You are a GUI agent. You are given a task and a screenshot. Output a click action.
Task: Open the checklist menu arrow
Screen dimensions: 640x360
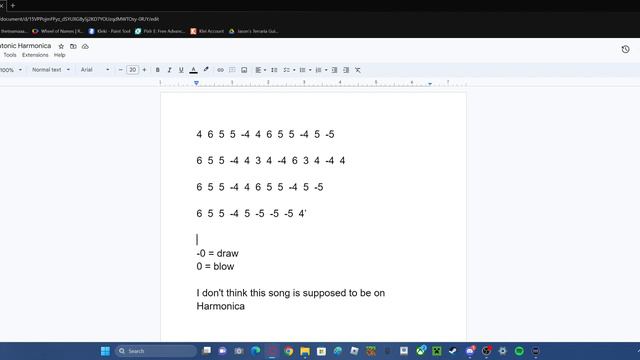pos(294,70)
